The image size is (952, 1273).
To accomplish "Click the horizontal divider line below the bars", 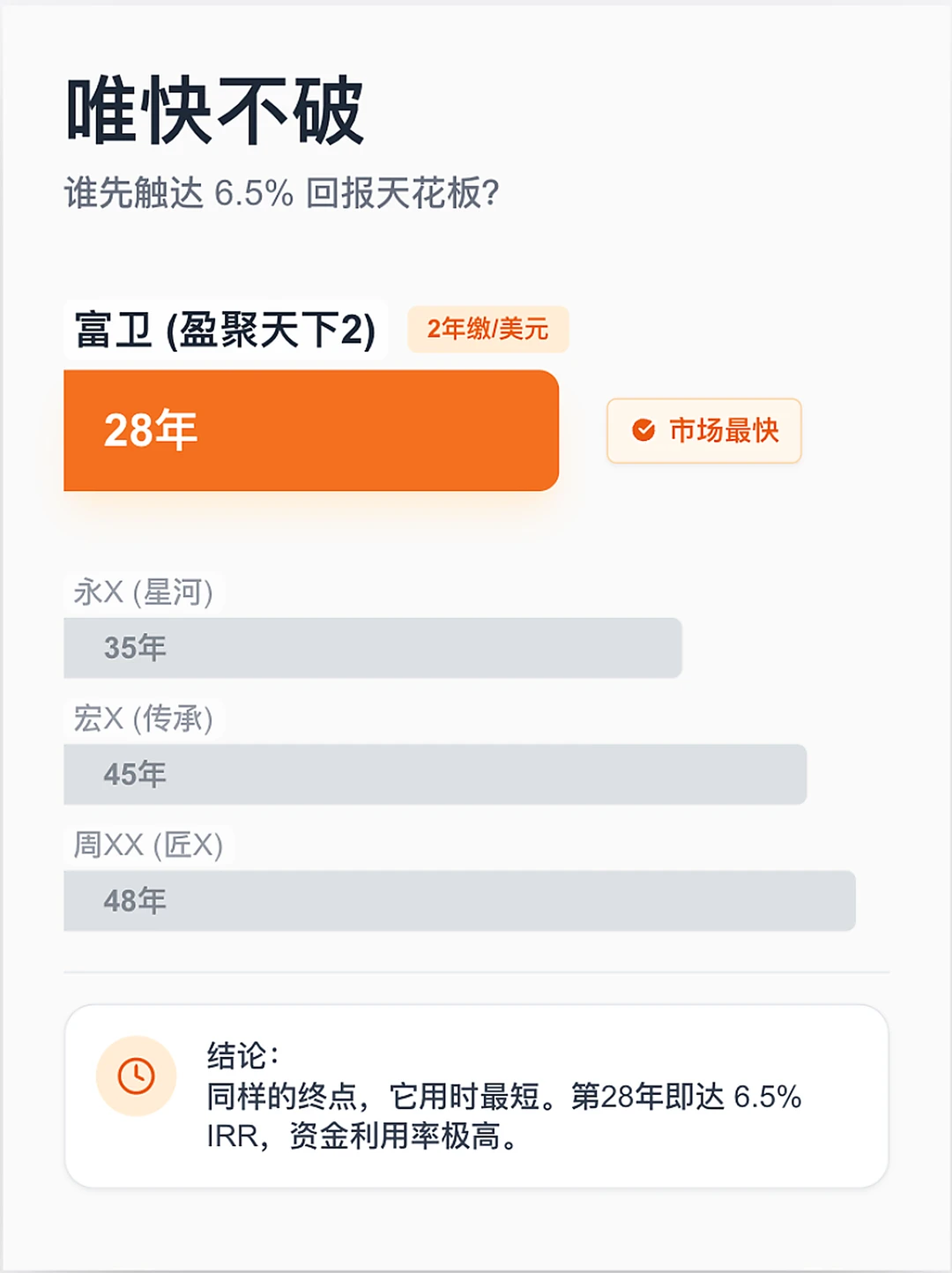I will (x=476, y=972).
